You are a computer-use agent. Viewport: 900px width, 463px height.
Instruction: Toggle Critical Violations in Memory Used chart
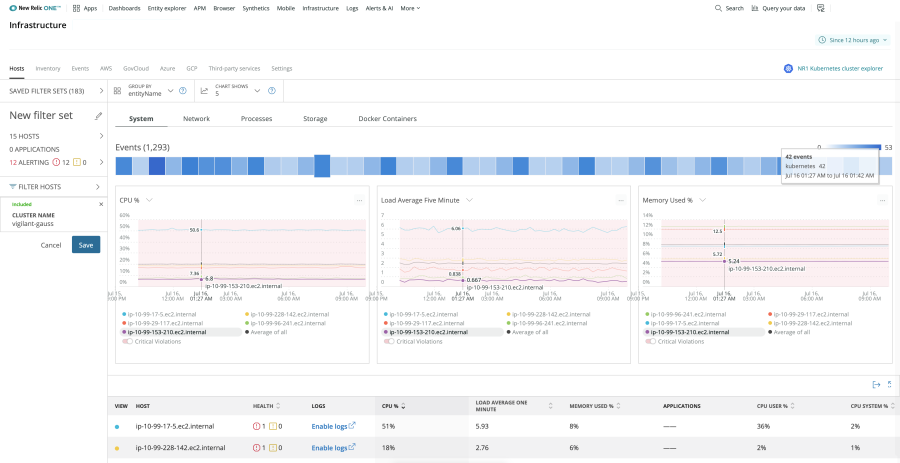pos(651,341)
